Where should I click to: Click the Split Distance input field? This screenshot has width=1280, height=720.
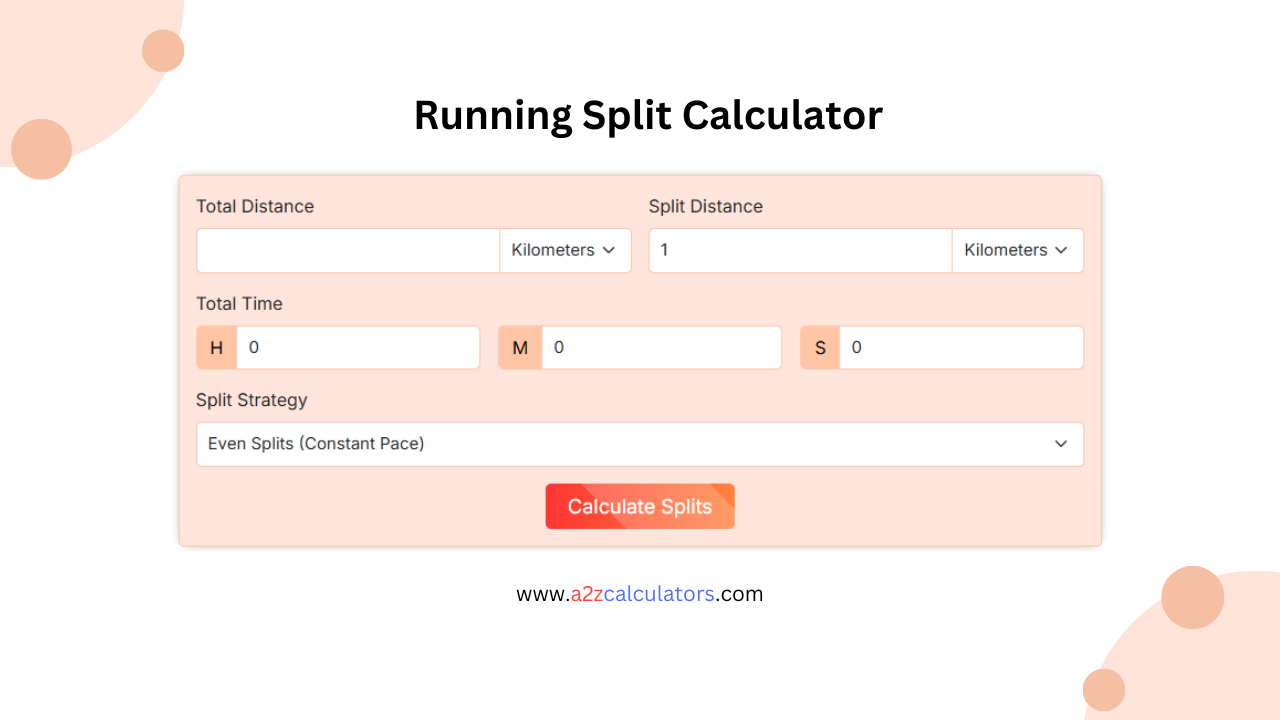(x=800, y=250)
